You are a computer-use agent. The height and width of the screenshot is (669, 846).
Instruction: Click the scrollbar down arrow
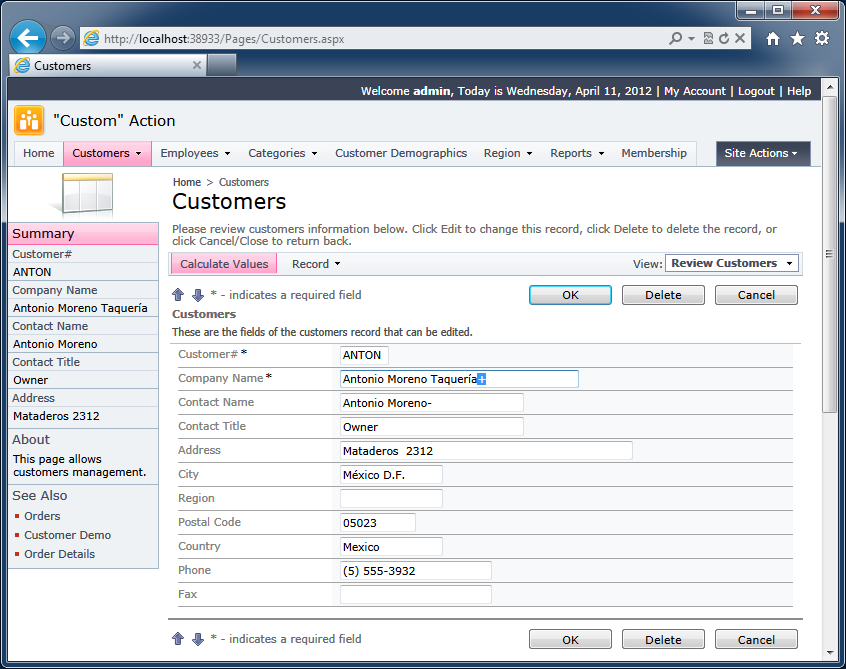[x=829, y=653]
